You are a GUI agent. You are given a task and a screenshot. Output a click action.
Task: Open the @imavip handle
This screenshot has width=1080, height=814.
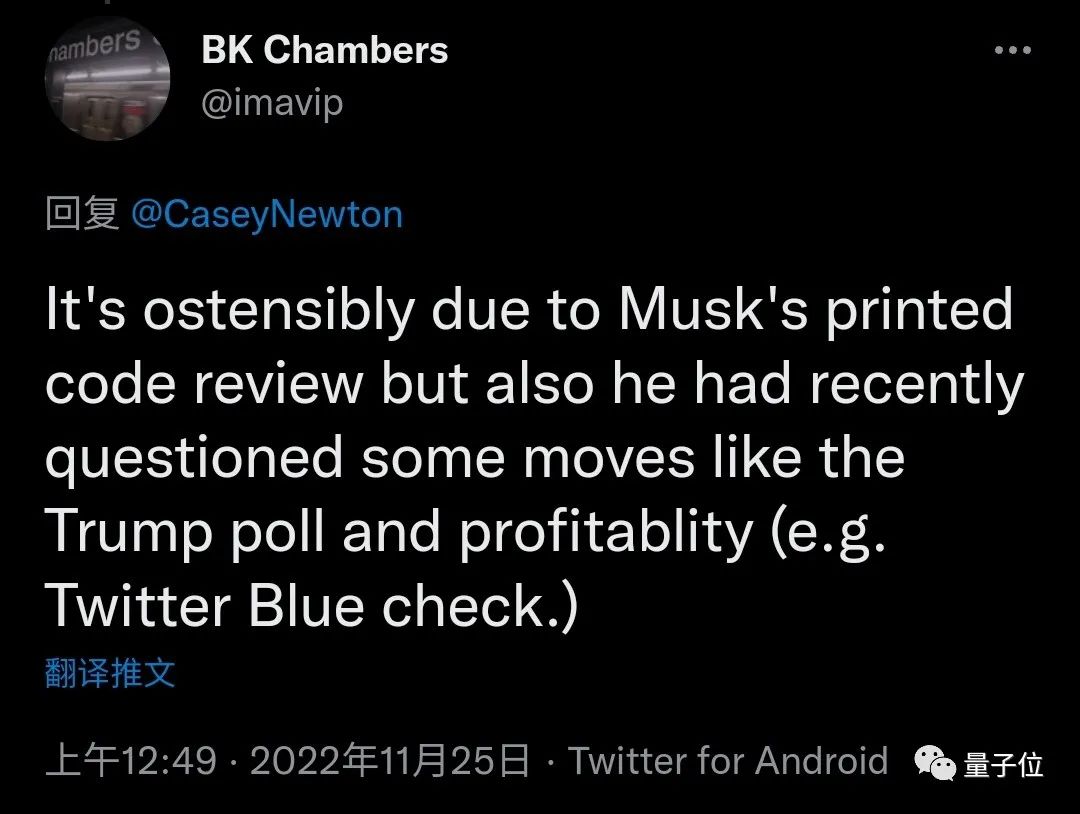(272, 103)
